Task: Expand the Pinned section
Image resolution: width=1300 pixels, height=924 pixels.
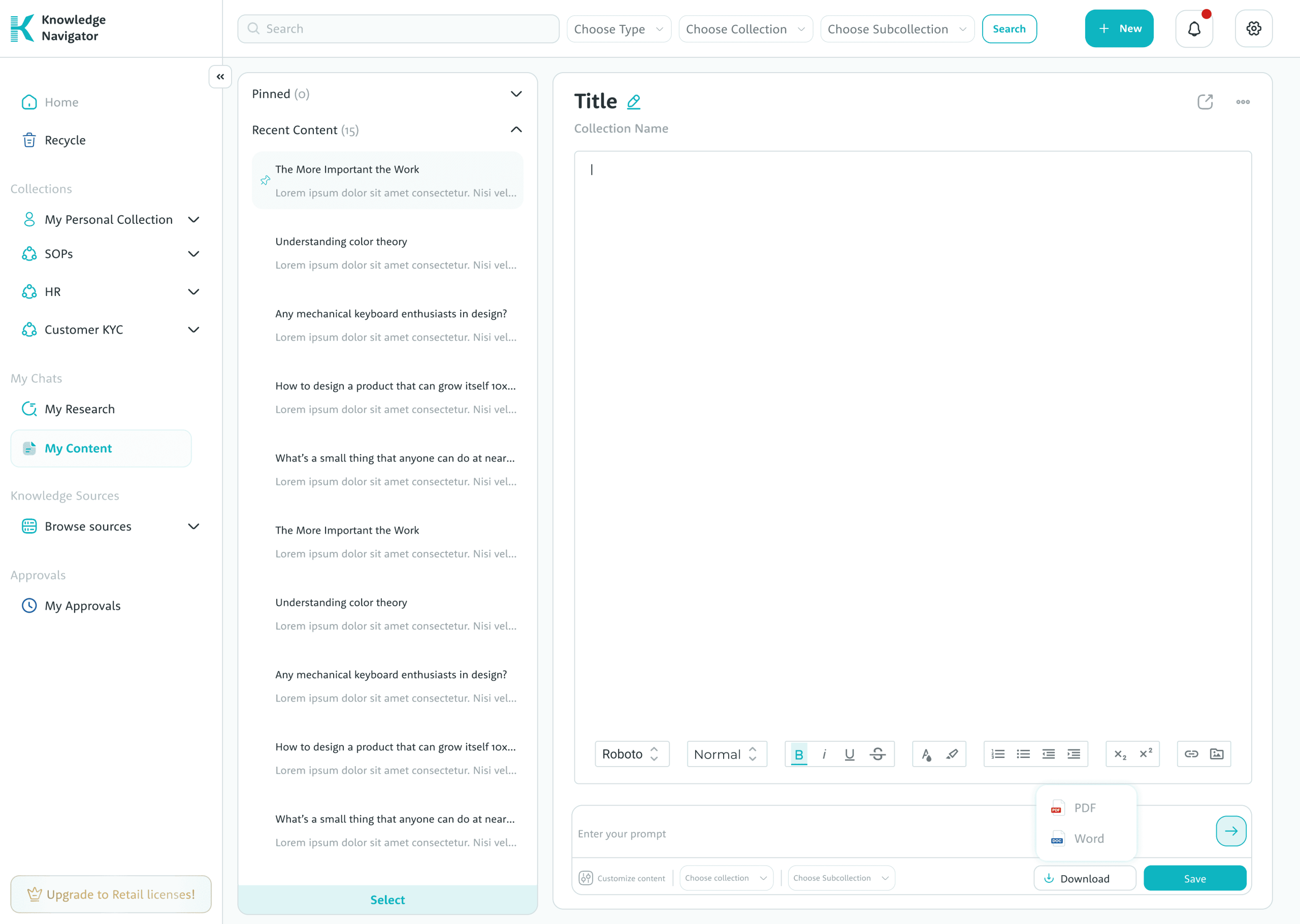Action: (515, 94)
